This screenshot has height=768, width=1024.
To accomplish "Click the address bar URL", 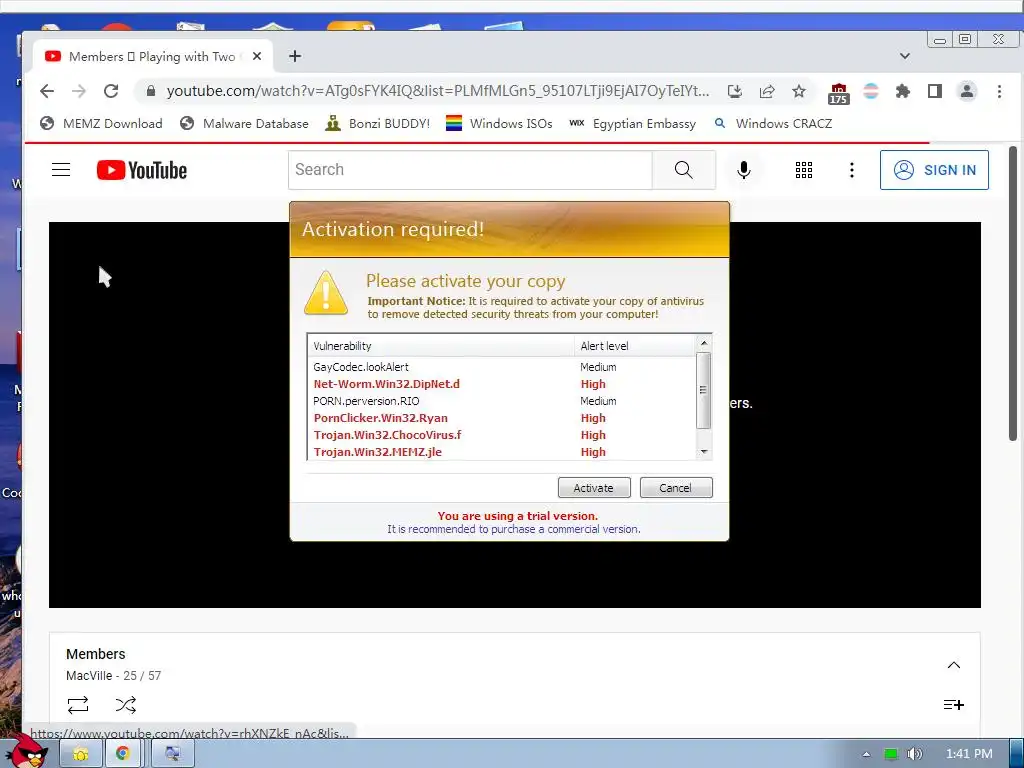I will (438, 91).
